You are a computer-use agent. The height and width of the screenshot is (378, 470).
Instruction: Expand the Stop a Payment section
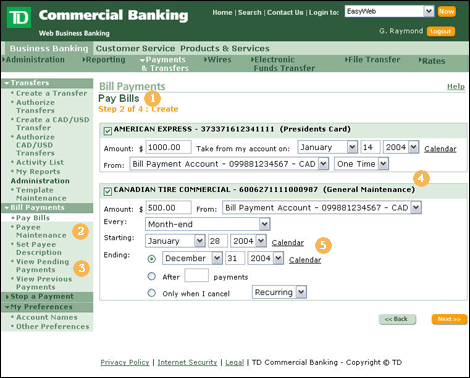(47, 296)
